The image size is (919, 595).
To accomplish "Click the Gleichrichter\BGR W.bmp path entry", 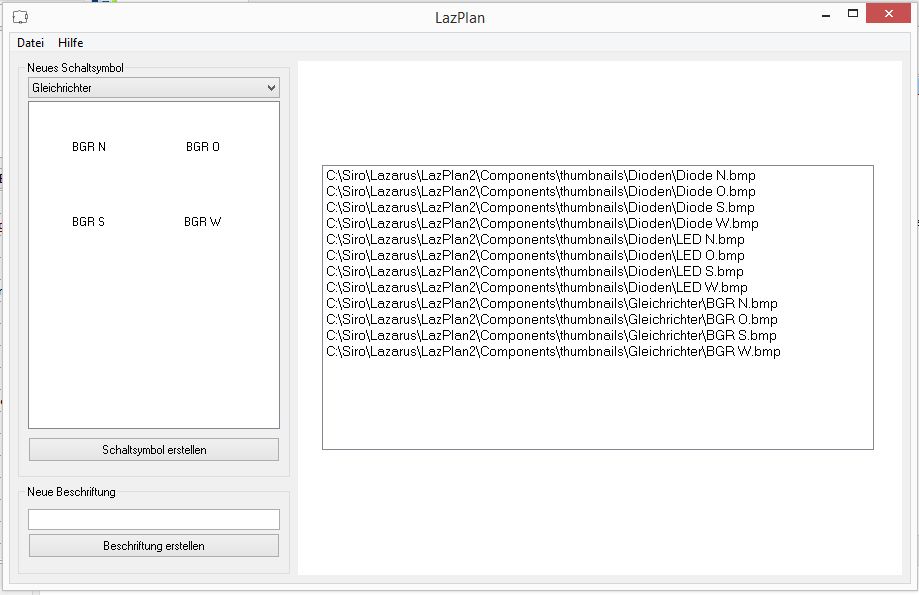I will pos(553,352).
